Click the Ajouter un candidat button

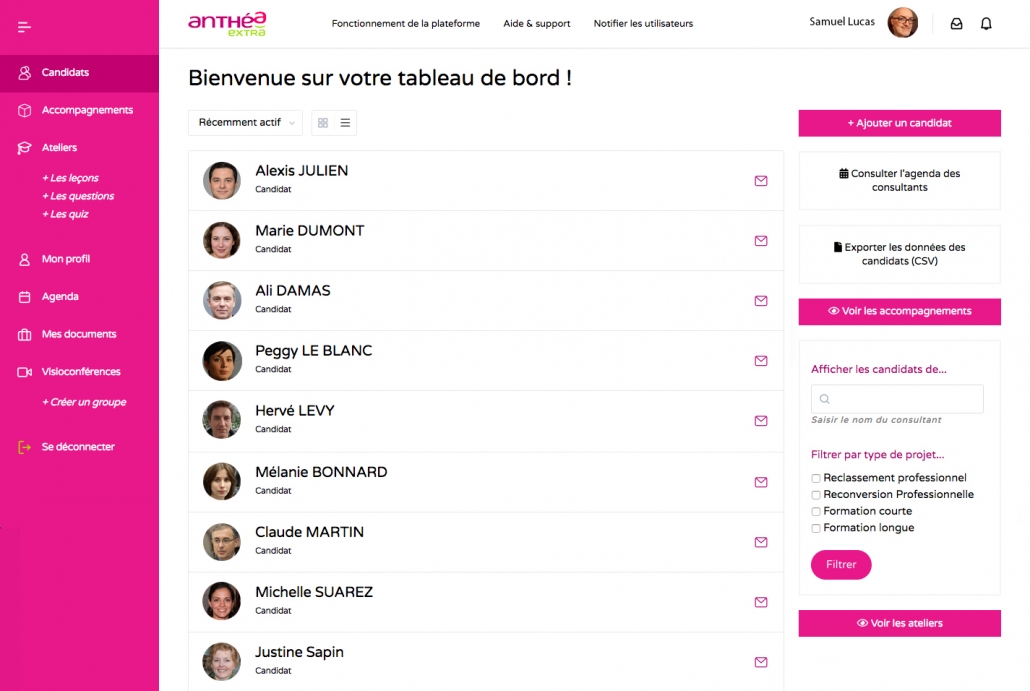tap(899, 123)
